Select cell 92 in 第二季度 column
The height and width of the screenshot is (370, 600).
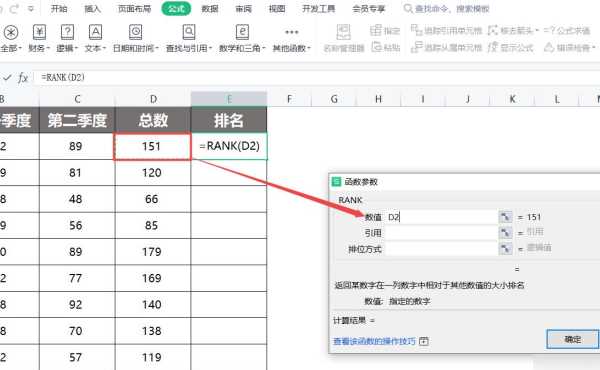pos(77,305)
